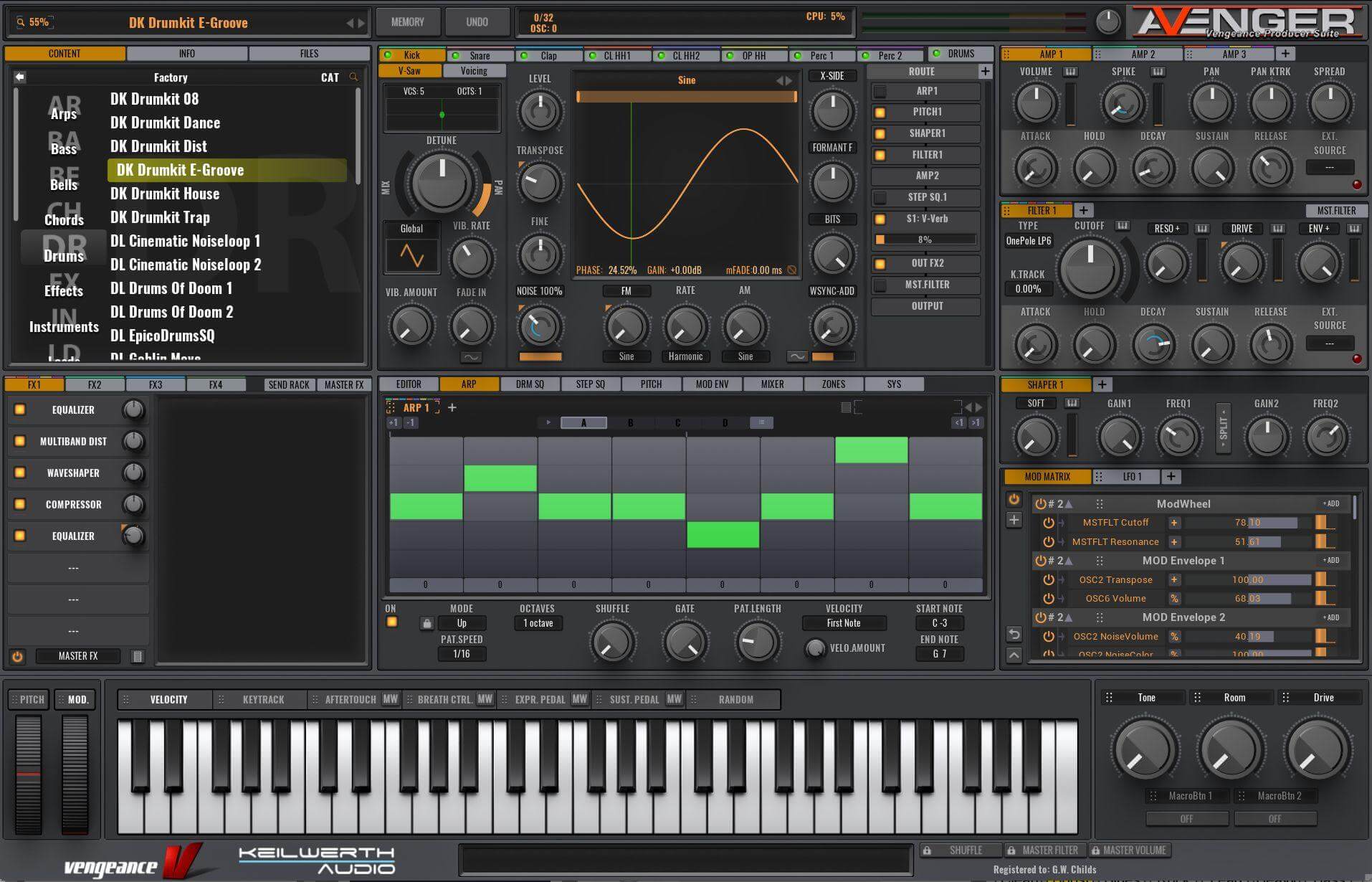Click the mod matrix add-slot plus icon

tap(1014, 520)
